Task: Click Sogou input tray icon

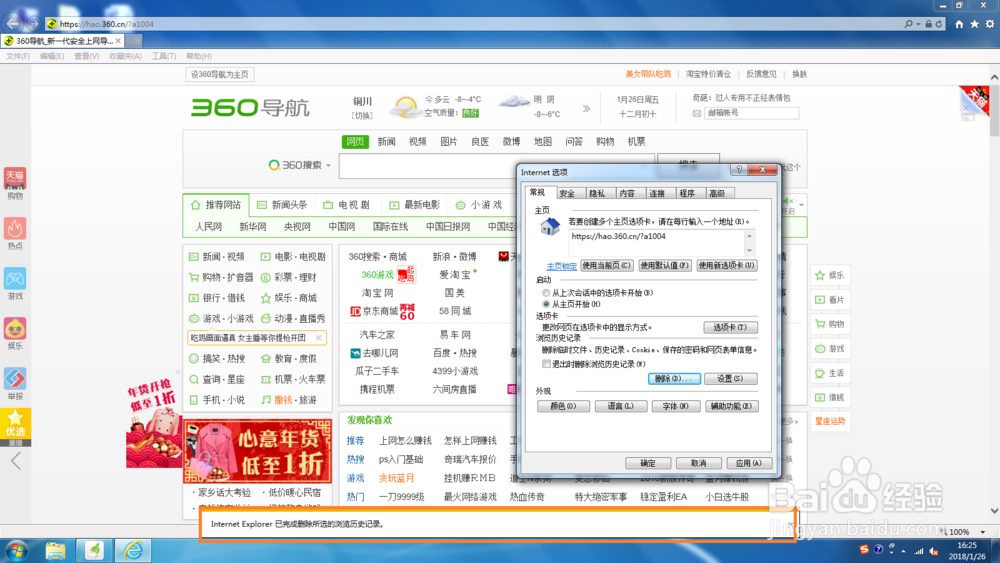Action: (x=864, y=550)
